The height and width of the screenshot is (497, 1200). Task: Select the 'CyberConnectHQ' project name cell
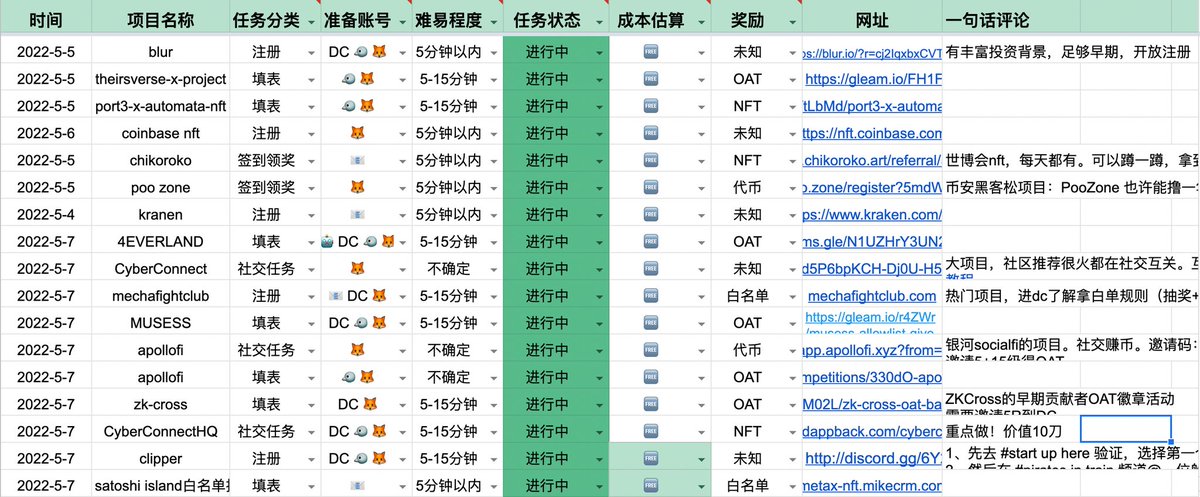tap(161, 431)
